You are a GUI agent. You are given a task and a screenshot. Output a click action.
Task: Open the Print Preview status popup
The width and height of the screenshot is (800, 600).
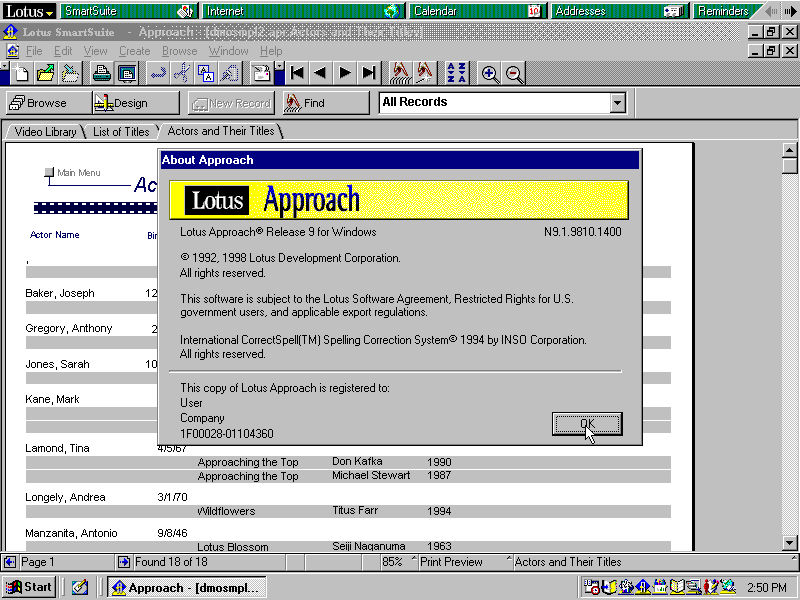pyautogui.click(x=465, y=562)
